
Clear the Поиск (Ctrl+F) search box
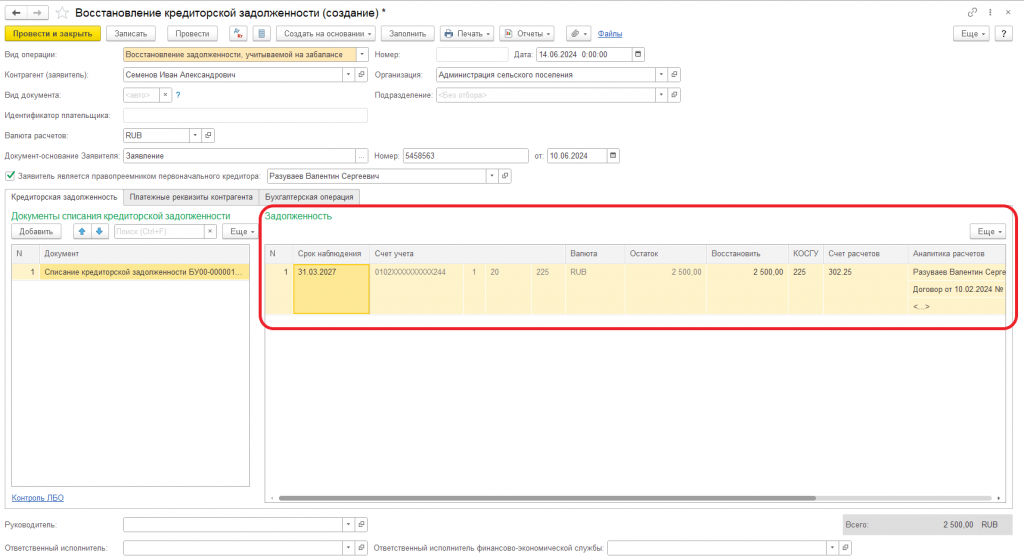pyautogui.click(x=210, y=231)
